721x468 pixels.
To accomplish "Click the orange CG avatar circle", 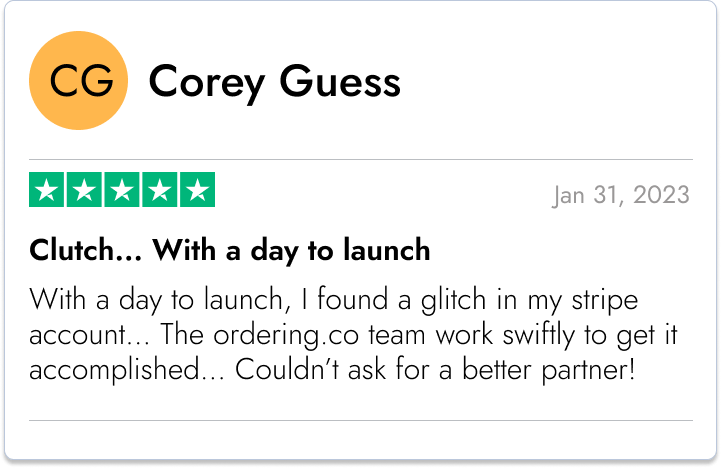I will click(78, 80).
